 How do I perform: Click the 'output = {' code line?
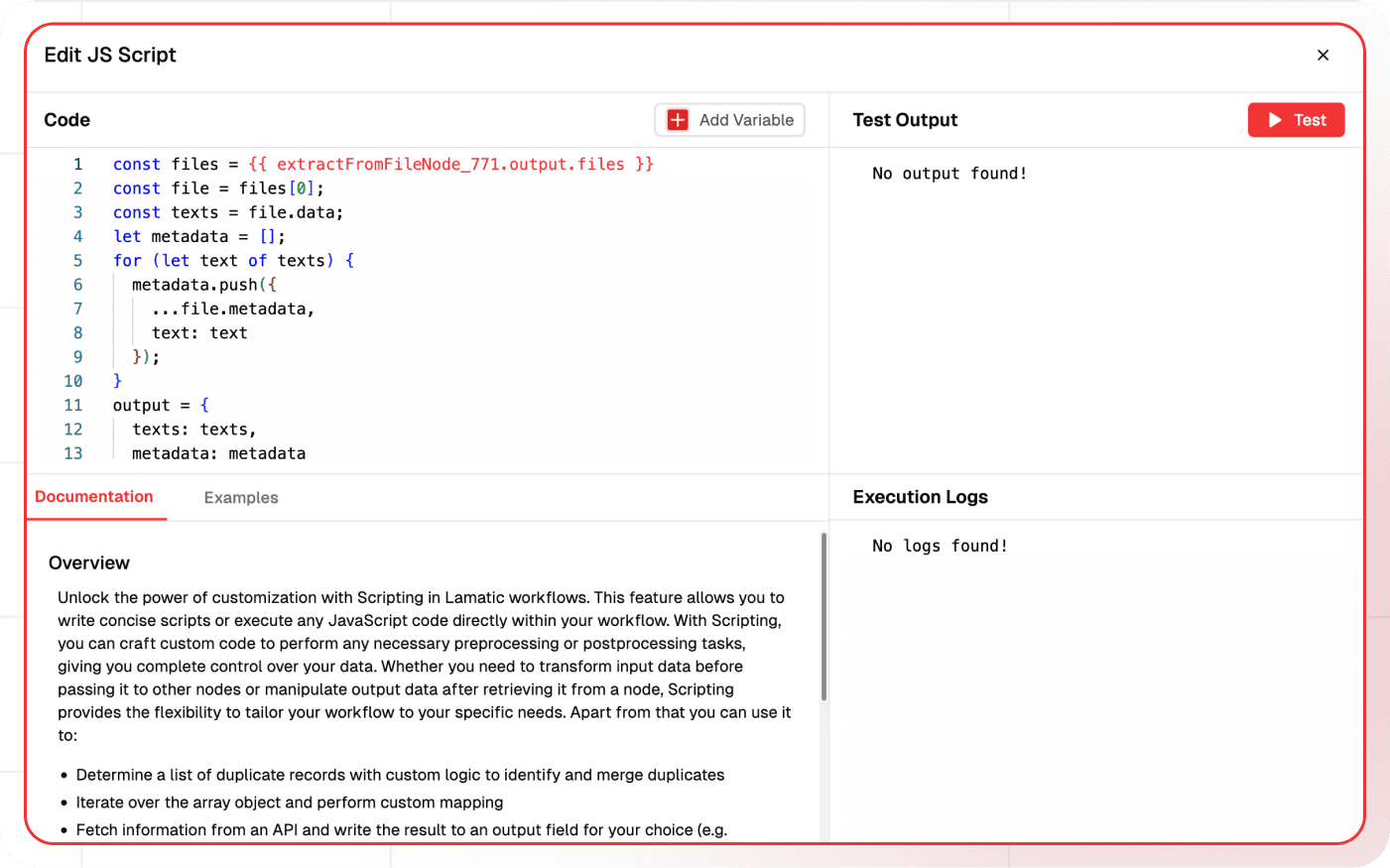click(x=161, y=406)
